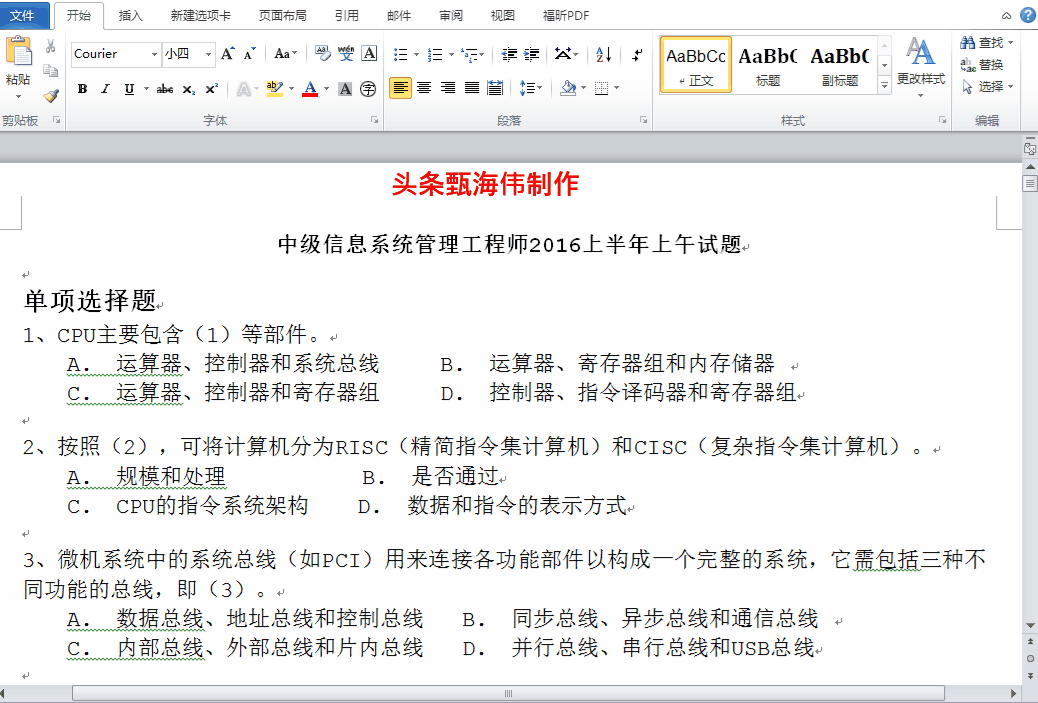Show or hide paragraph marks

(x=637, y=54)
